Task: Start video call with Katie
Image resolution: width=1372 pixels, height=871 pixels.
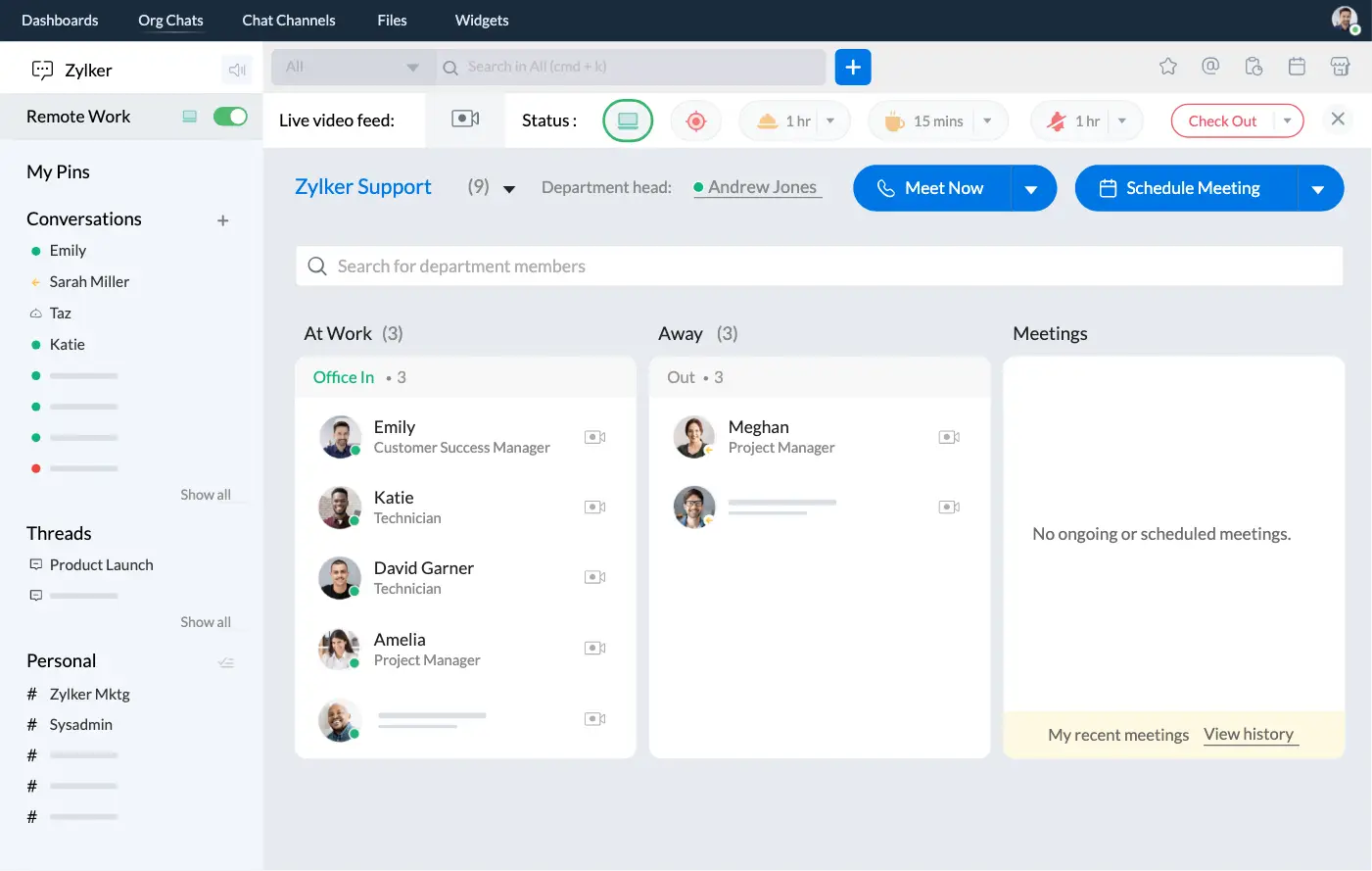Action: pos(594,508)
